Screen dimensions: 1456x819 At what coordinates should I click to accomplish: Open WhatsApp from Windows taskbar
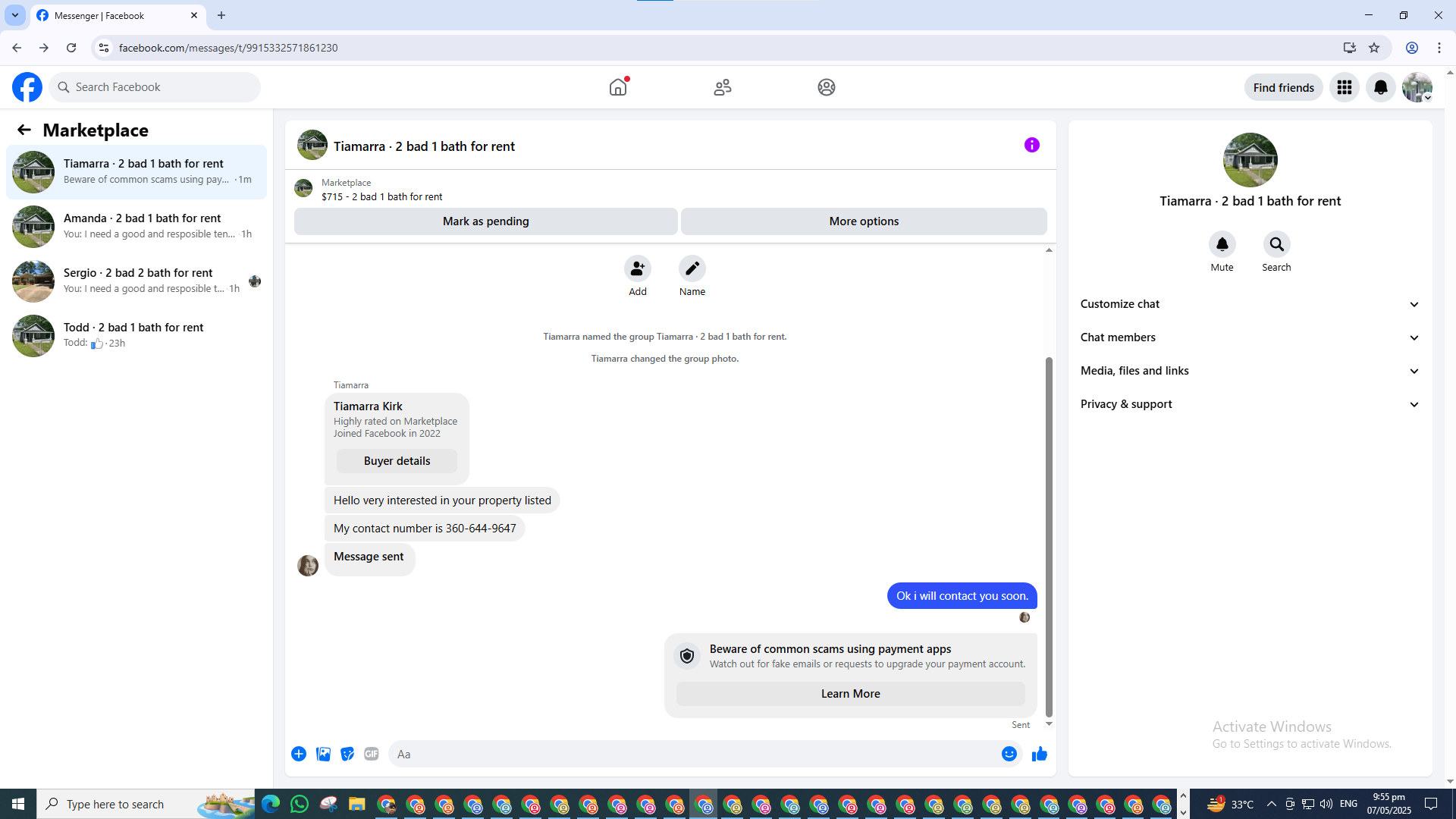click(300, 804)
